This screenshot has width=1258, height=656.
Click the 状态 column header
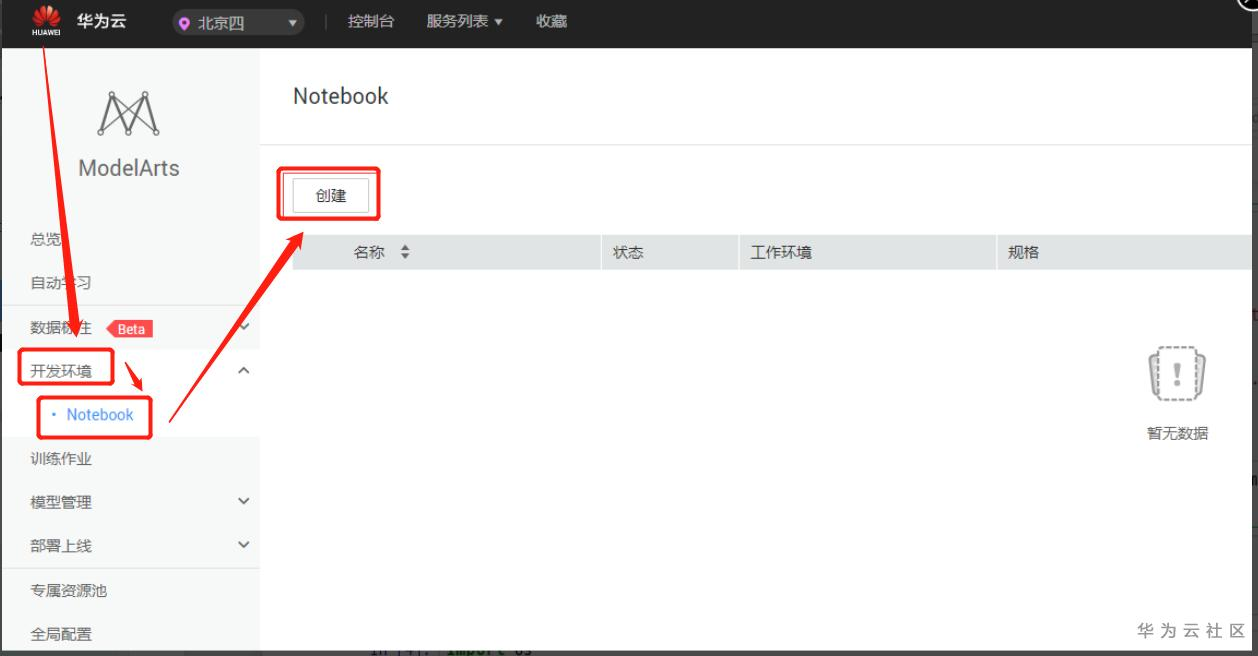628,253
